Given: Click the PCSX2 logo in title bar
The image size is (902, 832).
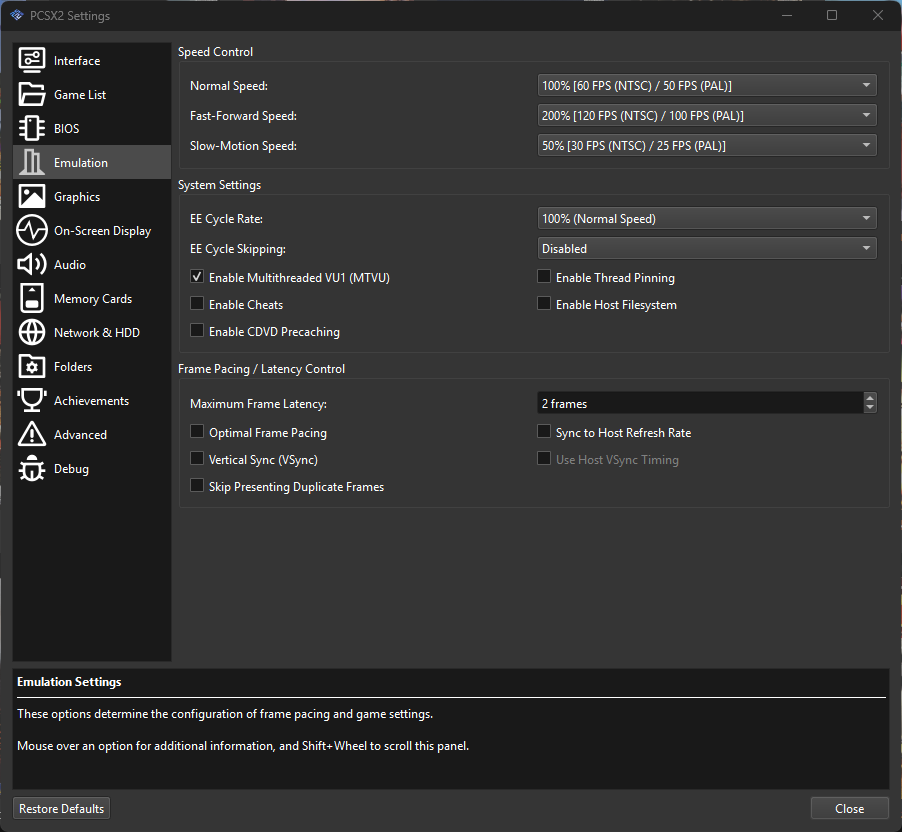Looking at the screenshot, I should (x=17, y=16).
